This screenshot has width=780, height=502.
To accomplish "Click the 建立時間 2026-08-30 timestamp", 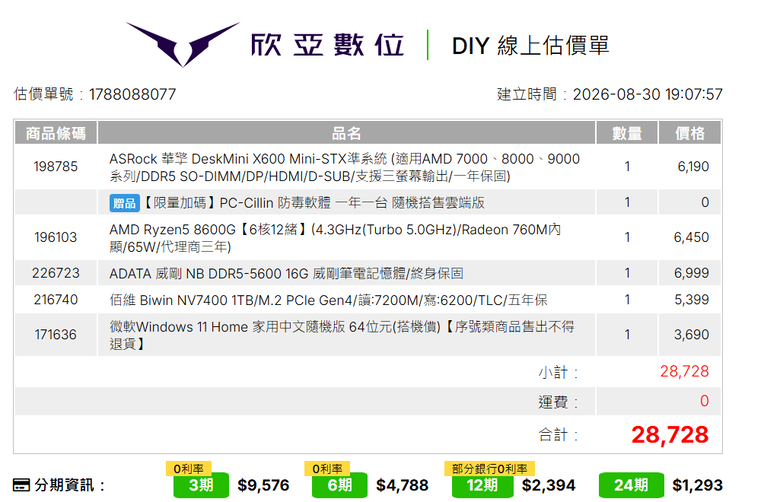I will (609, 94).
